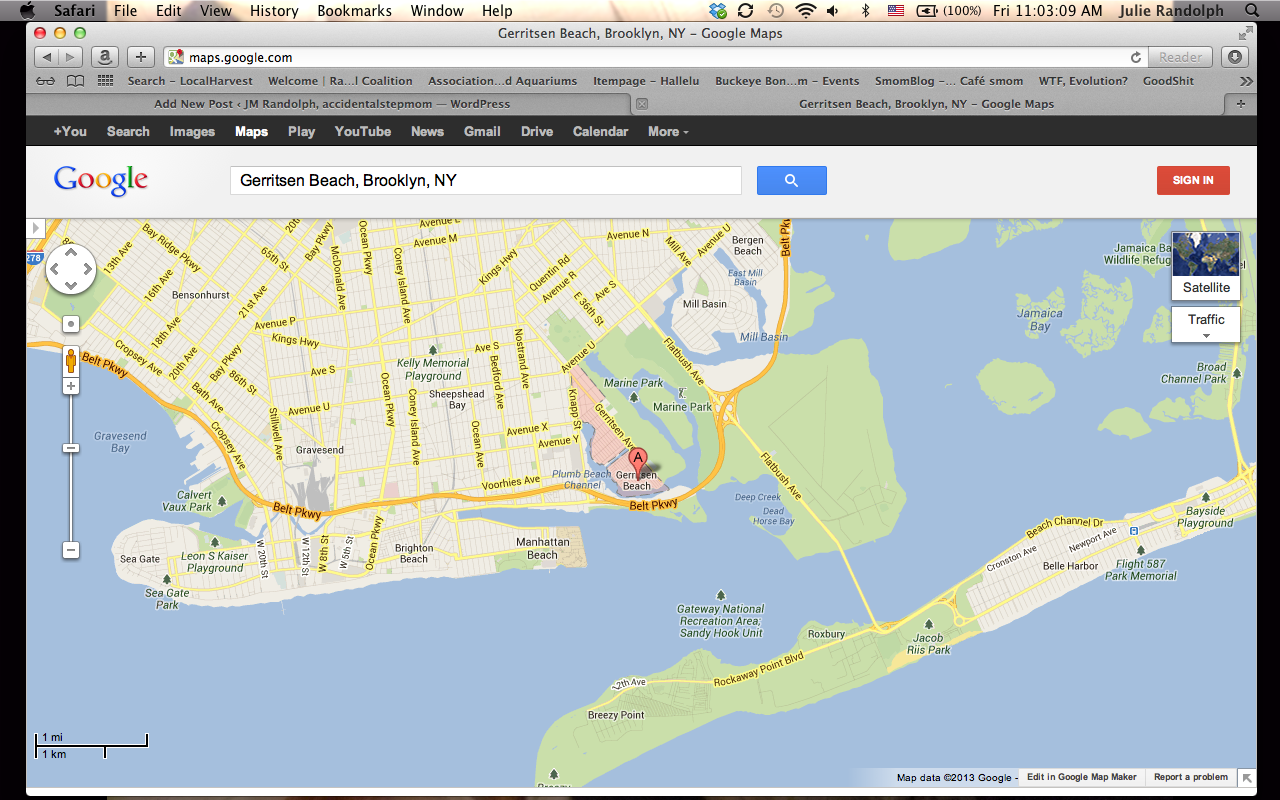Click the map pan navigation control
The width and height of the screenshot is (1280, 800).
(71, 269)
